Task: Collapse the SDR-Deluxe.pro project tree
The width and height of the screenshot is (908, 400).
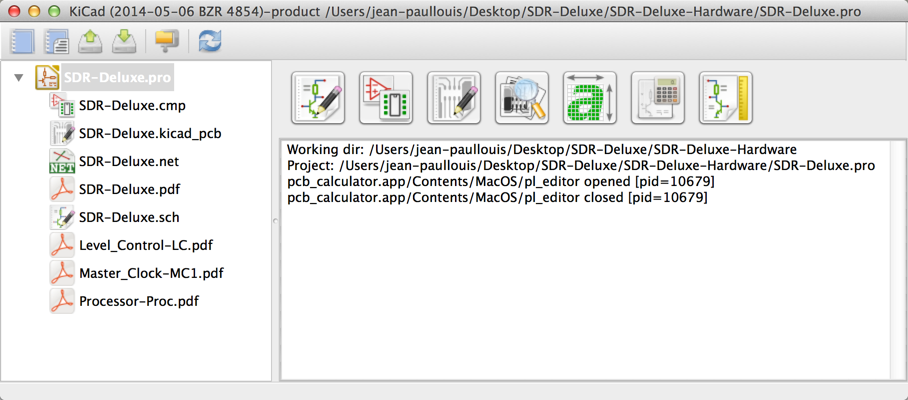Action: [19, 77]
